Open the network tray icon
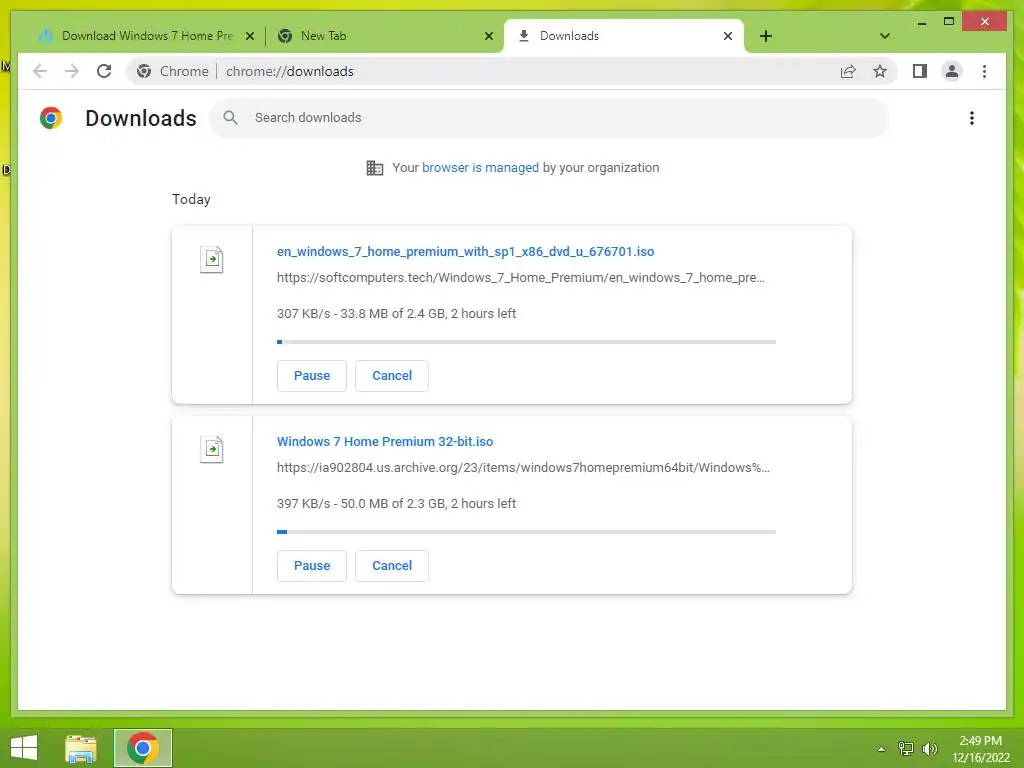1024x768 pixels. click(x=906, y=748)
